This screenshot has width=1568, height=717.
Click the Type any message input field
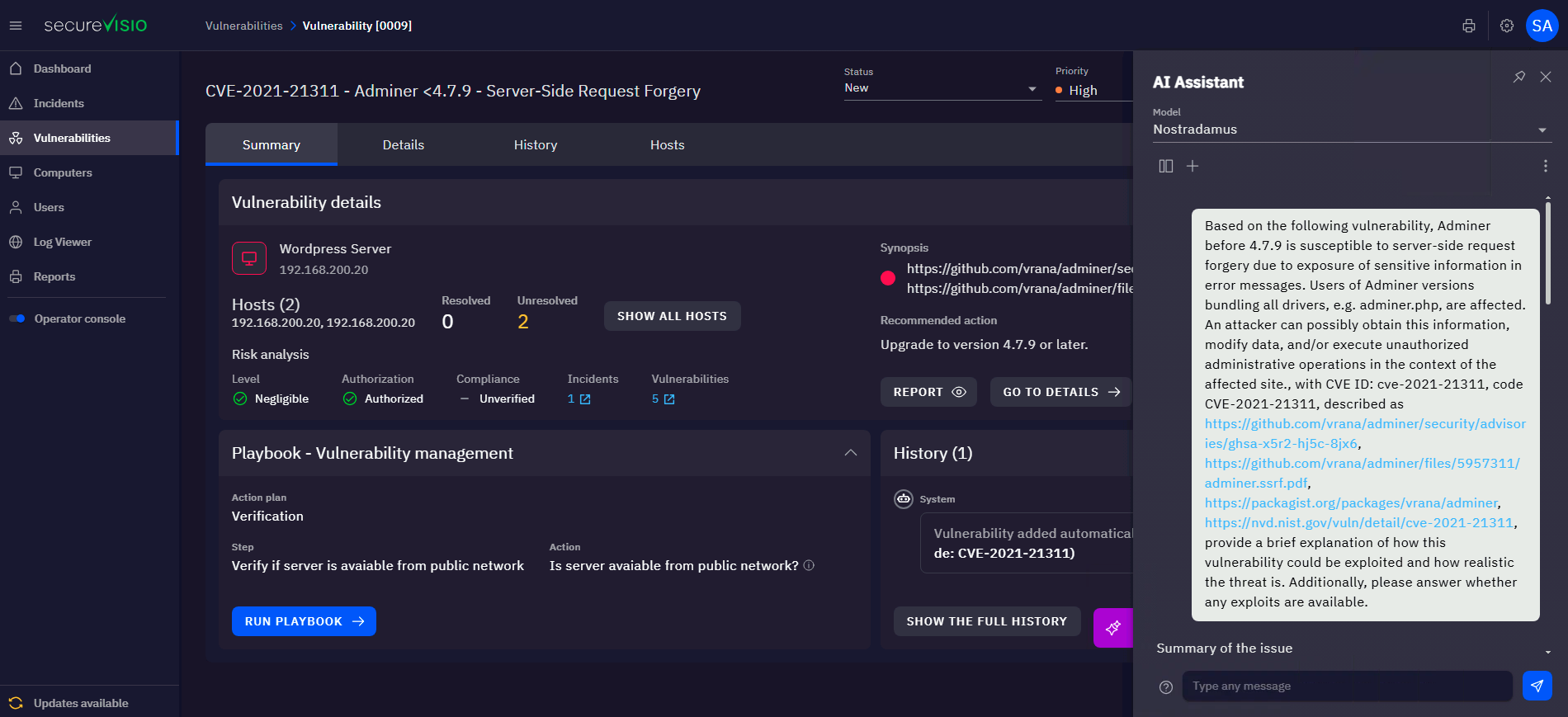click(x=1347, y=686)
